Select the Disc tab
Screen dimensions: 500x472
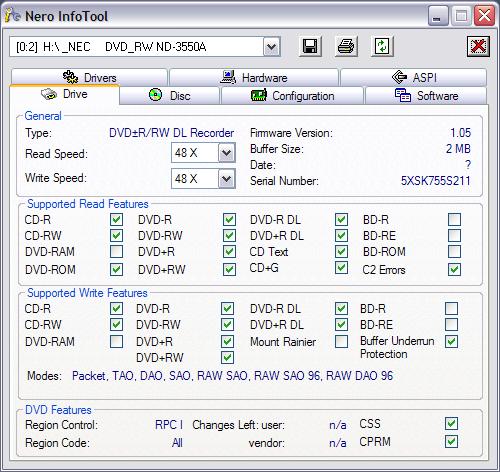coord(170,96)
